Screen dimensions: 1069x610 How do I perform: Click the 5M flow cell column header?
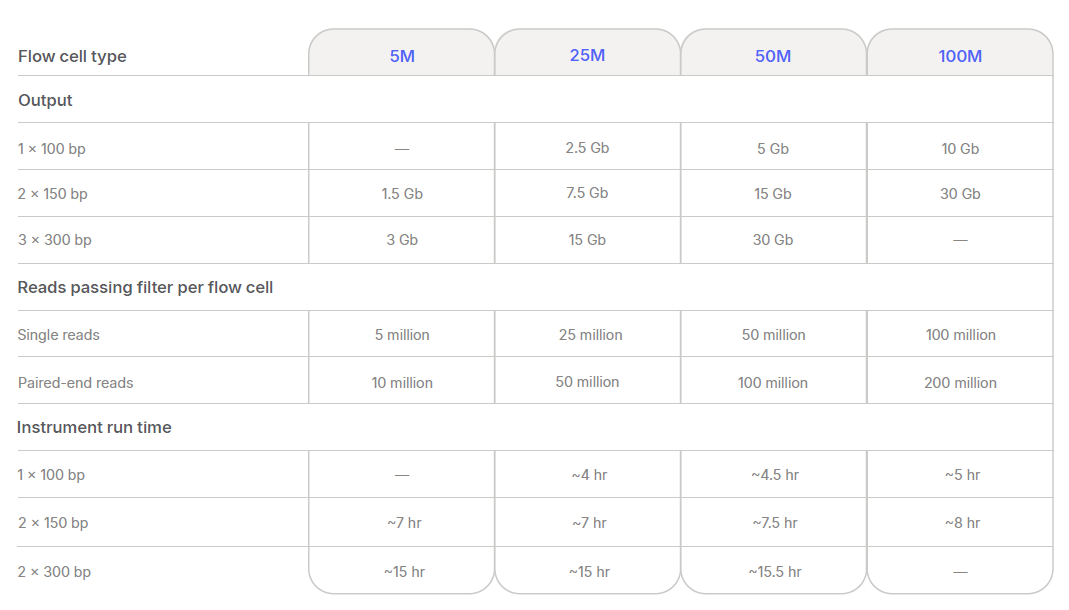point(402,56)
